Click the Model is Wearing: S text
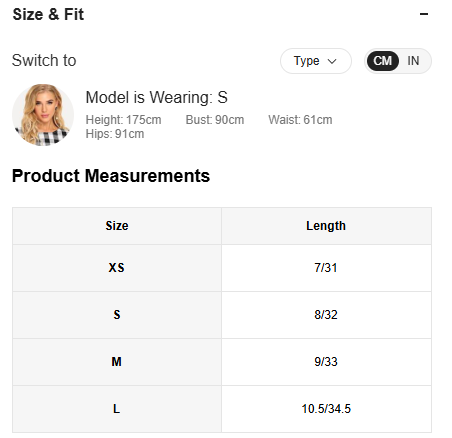Screen dimensions: 452x438 pyautogui.click(x=157, y=98)
